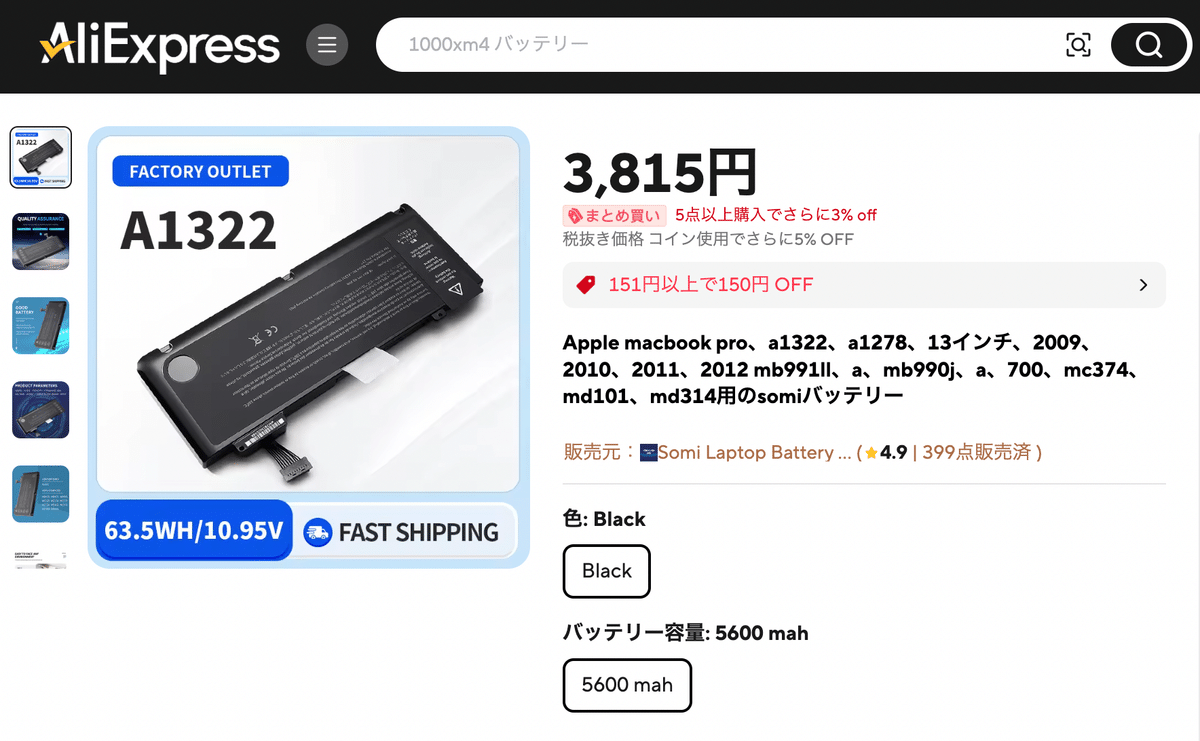Click the image search camera icon
Image resolution: width=1200 pixels, height=741 pixels.
pyautogui.click(x=1077, y=45)
